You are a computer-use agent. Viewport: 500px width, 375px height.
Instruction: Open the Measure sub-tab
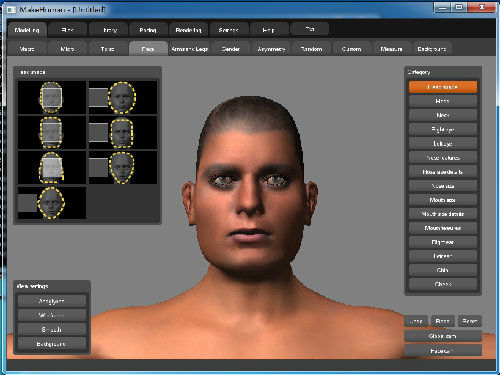tap(392, 49)
